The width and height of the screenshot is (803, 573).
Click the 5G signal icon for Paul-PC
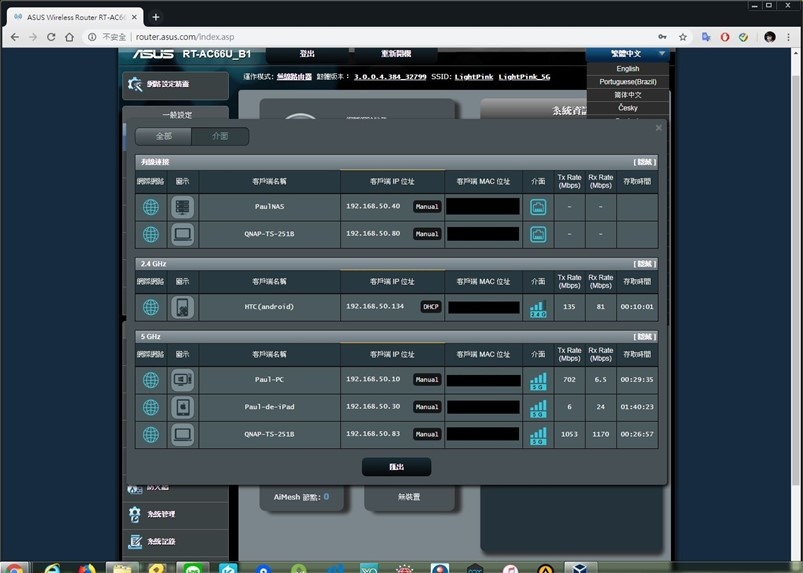(x=538, y=381)
